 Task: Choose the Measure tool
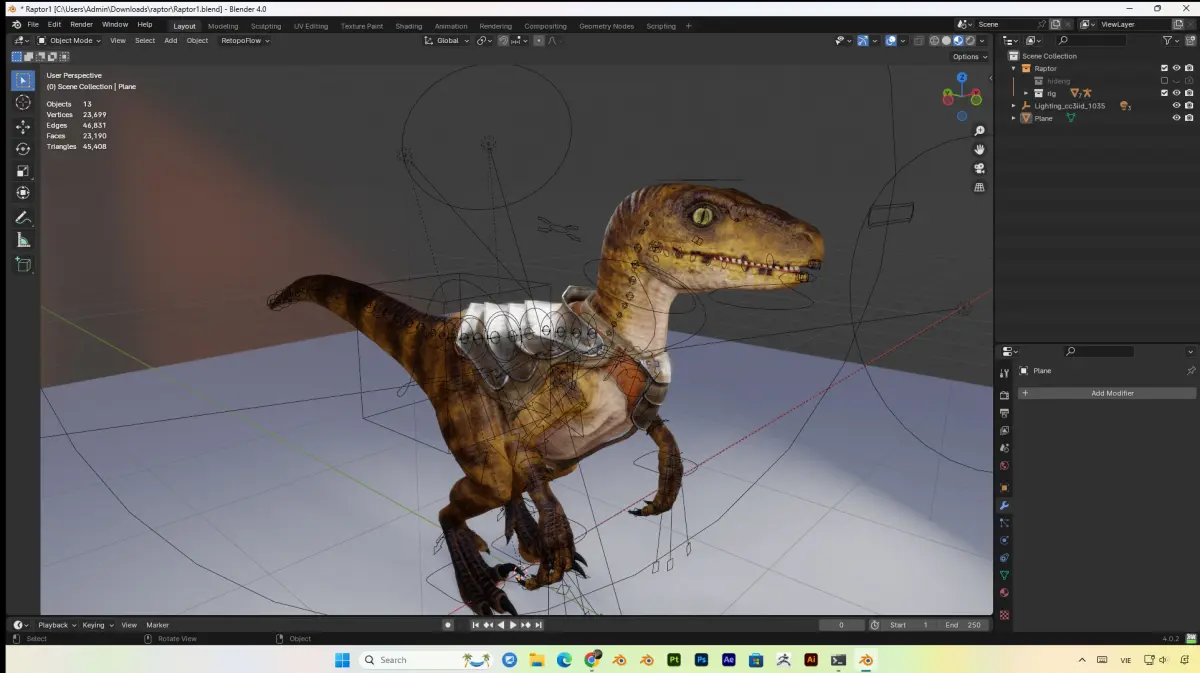click(x=23, y=240)
